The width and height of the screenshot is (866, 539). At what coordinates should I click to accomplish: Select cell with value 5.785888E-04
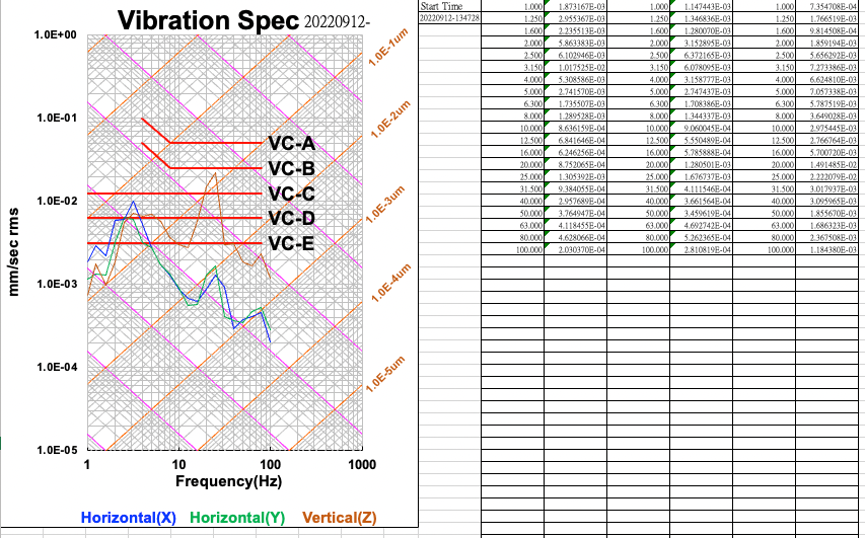701,152
